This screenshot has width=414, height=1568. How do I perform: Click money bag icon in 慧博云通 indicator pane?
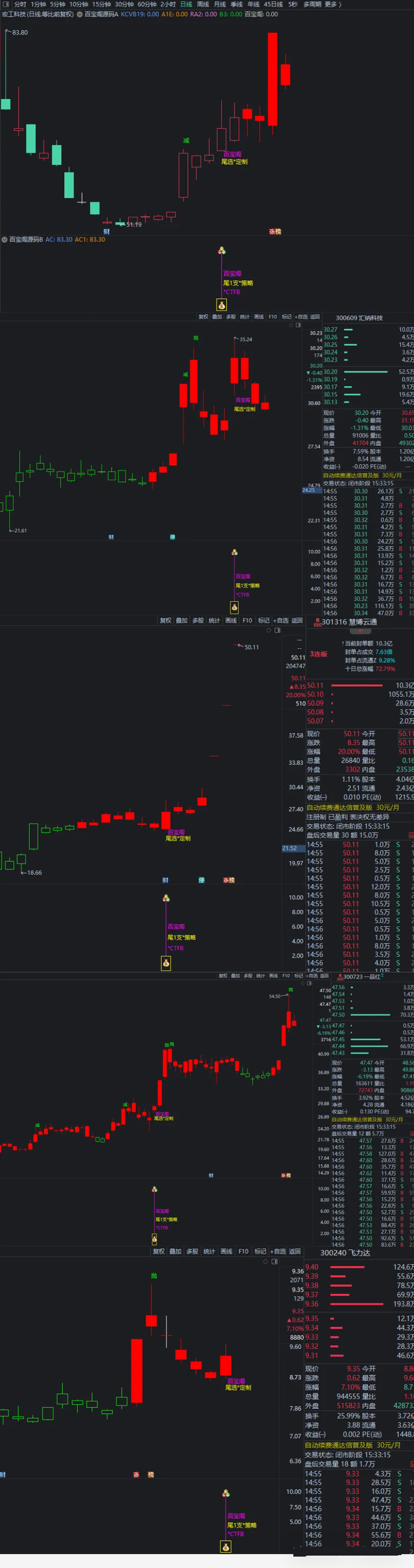166,963
